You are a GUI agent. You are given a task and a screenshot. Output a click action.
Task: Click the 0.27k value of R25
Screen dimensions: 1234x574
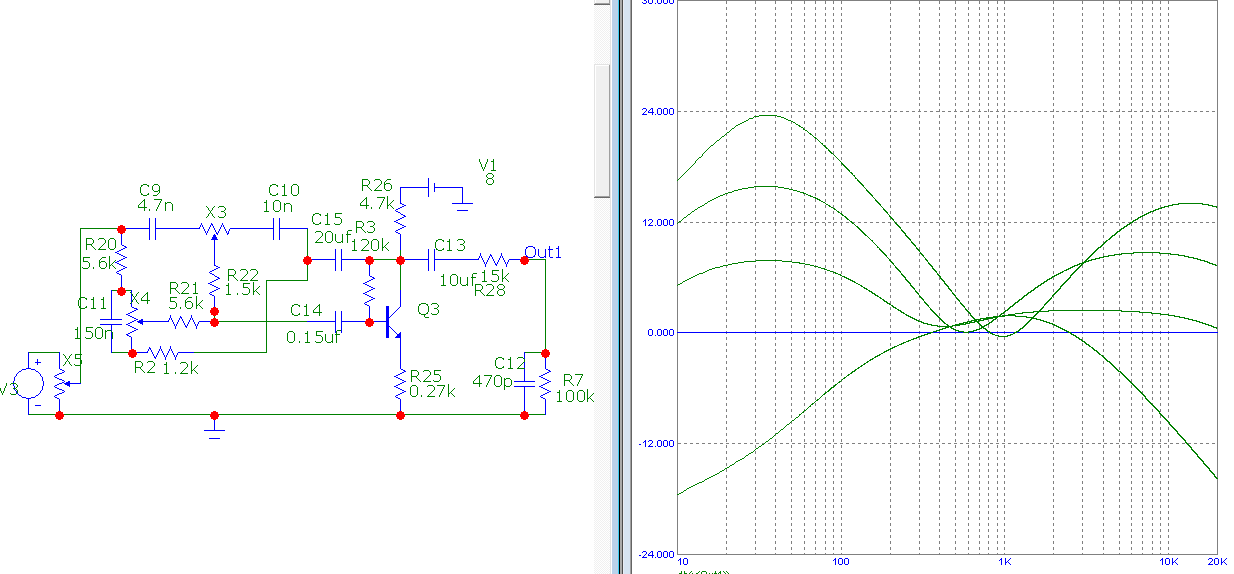[x=432, y=392]
